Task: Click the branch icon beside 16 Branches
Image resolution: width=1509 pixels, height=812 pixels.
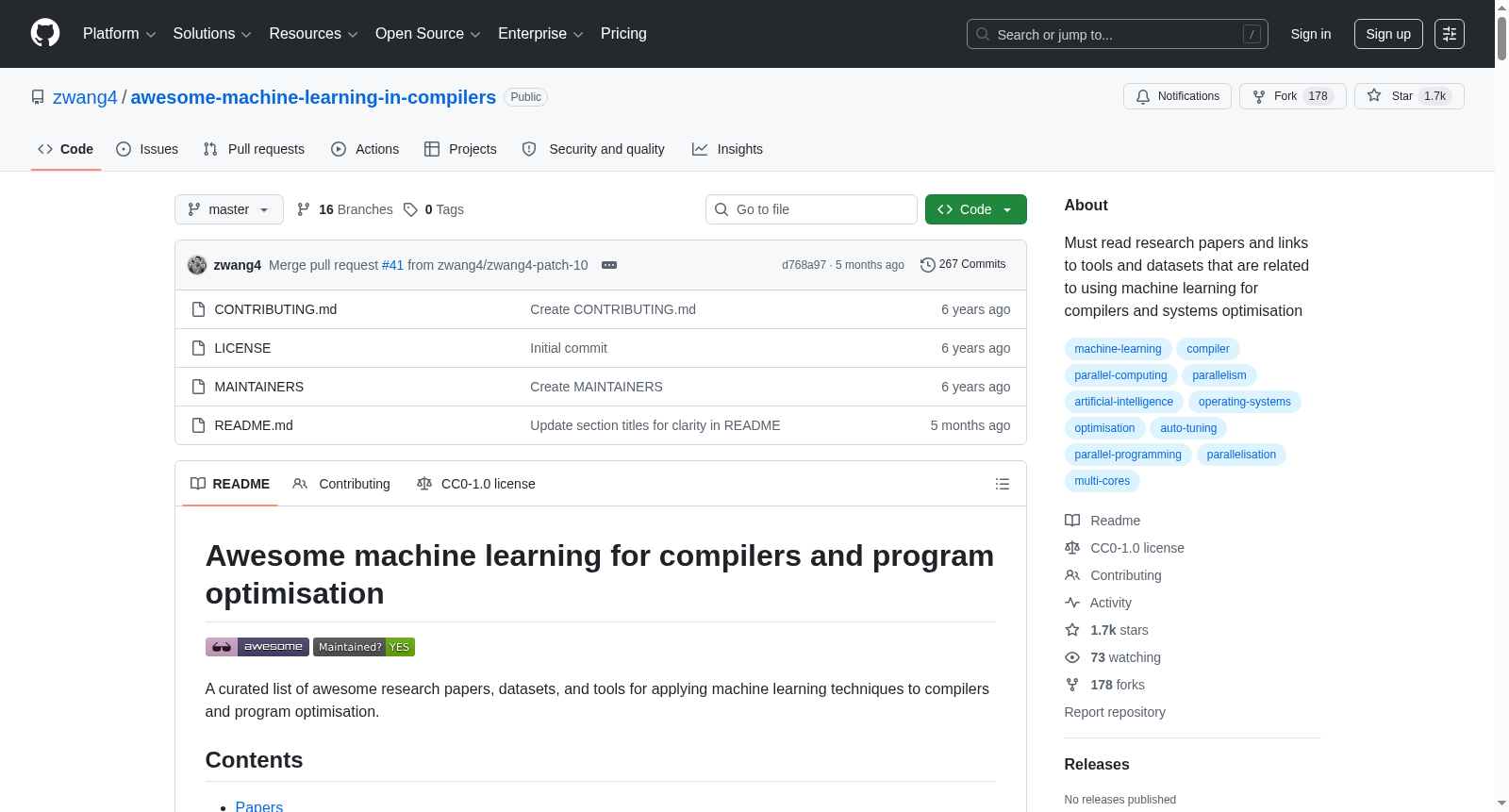Action: [x=304, y=209]
